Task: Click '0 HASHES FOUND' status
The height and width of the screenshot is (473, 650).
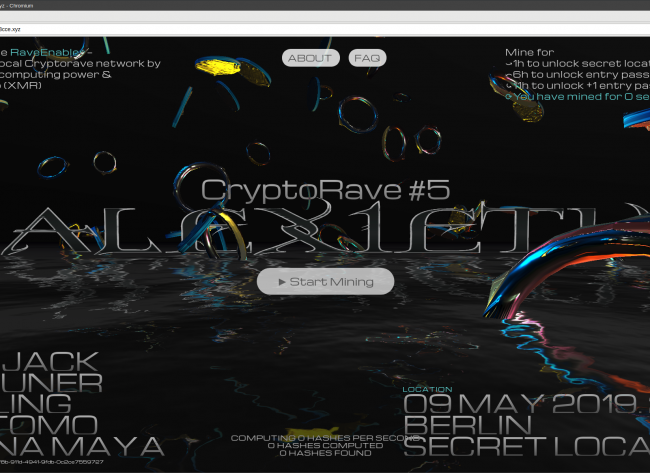Action: [325, 453]
